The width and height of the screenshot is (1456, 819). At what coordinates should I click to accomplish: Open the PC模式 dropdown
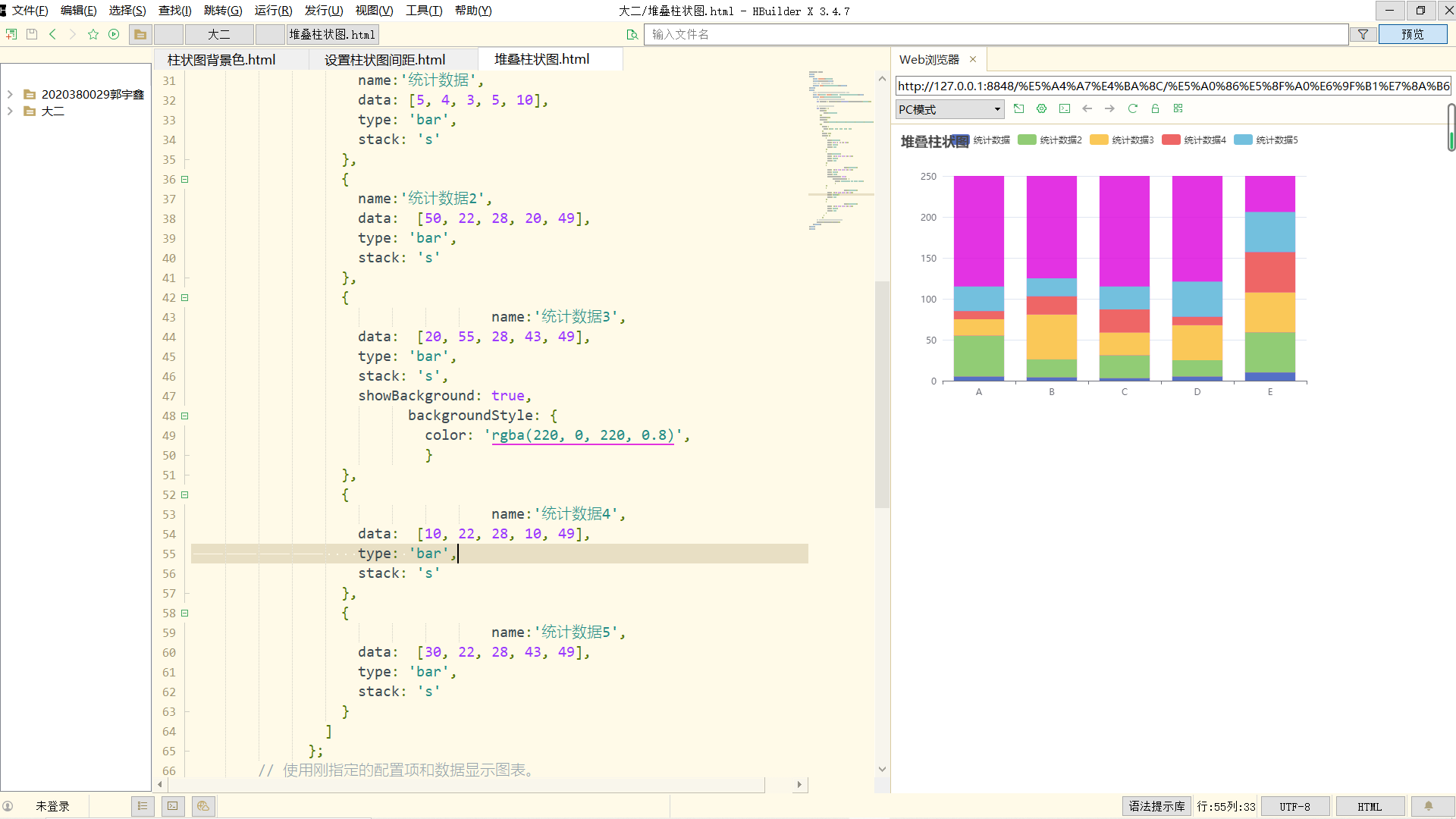pos(949,109)
